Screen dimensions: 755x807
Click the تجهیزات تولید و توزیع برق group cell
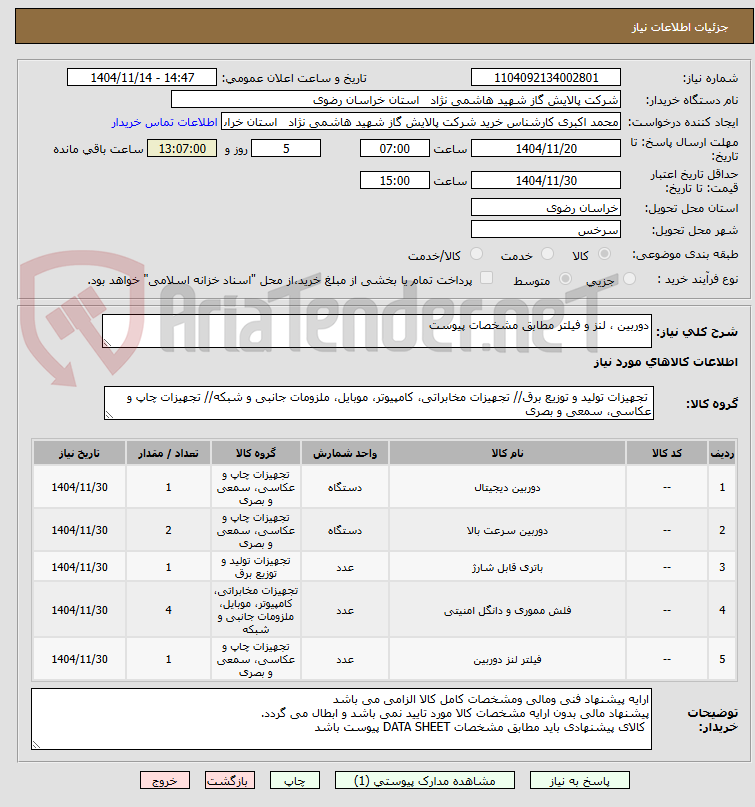coord(256,567)
